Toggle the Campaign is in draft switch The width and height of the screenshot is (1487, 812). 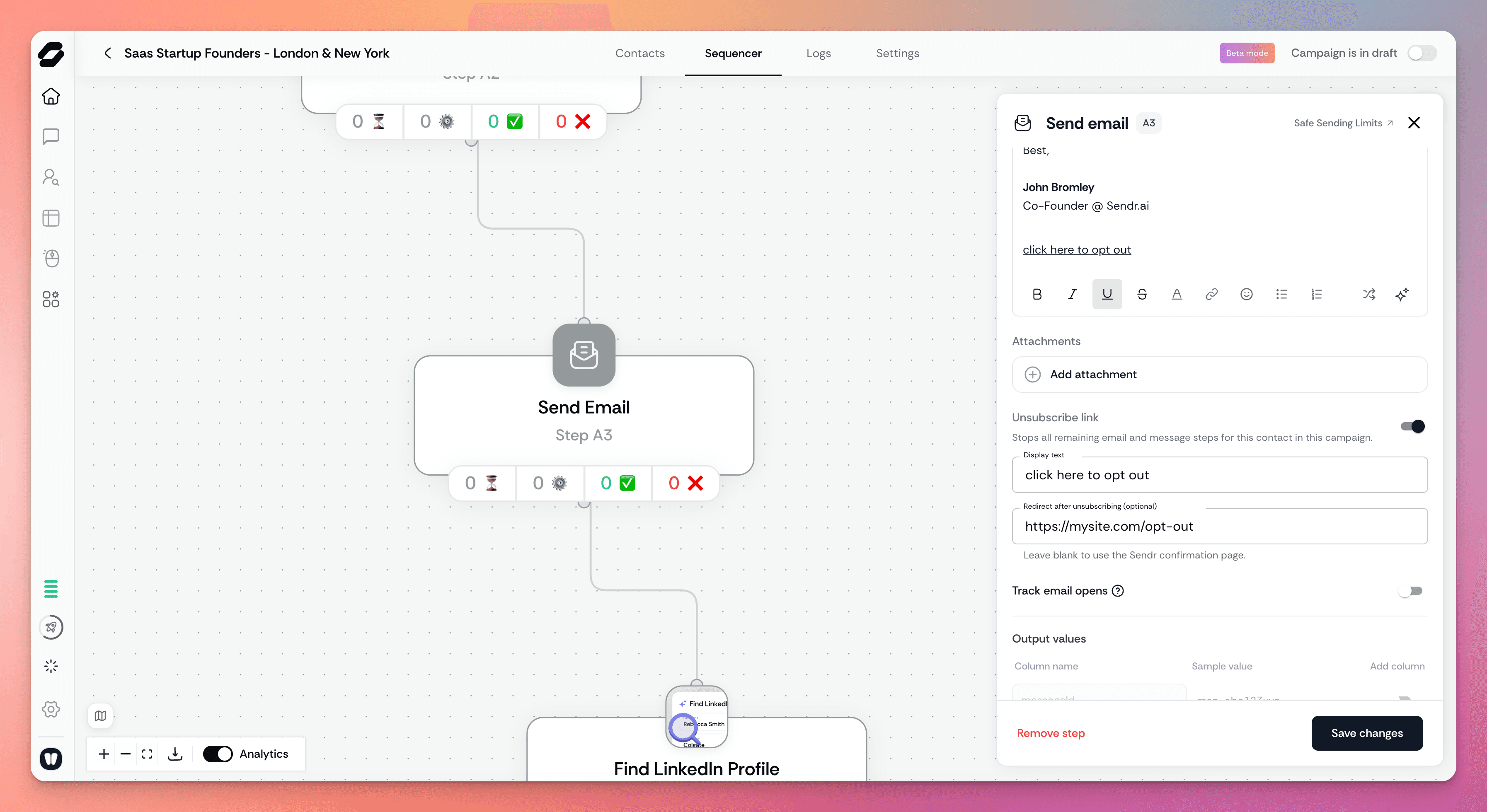(1422, 53)
